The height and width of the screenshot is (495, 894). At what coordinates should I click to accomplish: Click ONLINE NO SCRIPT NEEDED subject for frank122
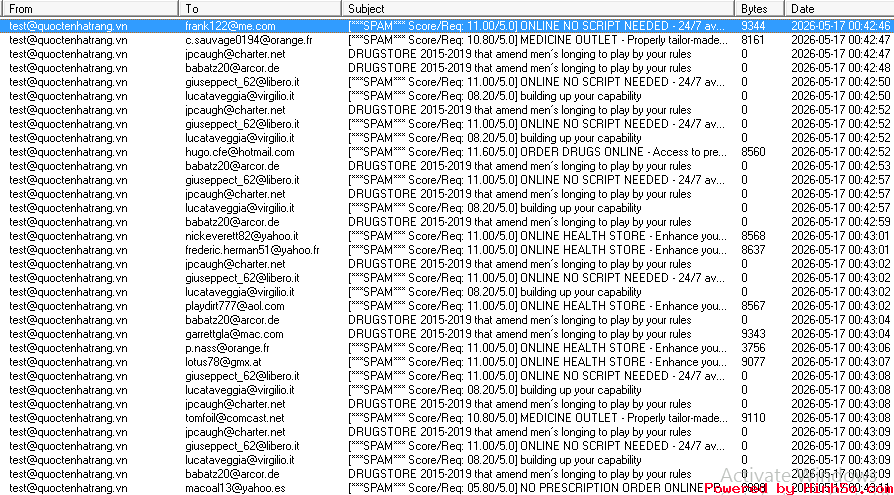click(x=537, y=26)
